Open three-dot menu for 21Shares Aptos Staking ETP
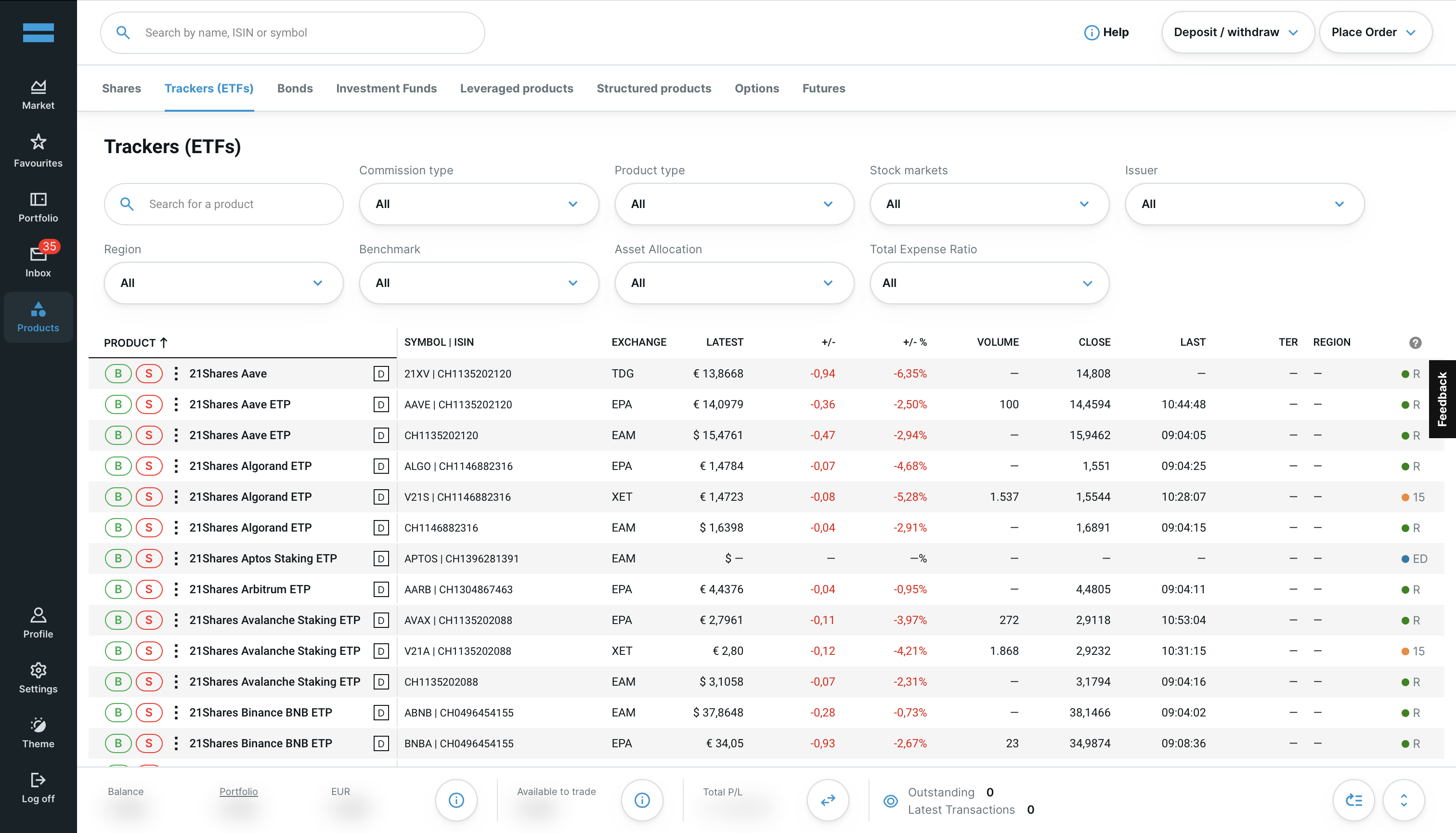Screen dimensions: 1456x833 pyautogui.click(x=176, y=559)
